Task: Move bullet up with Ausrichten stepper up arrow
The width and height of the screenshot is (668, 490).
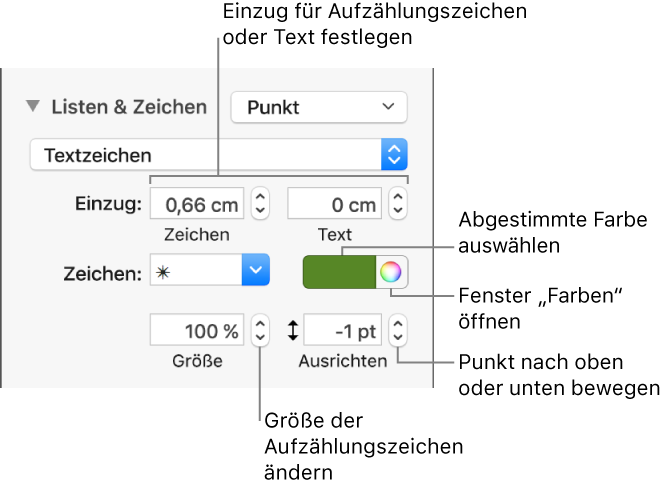Action: [397, 323]
